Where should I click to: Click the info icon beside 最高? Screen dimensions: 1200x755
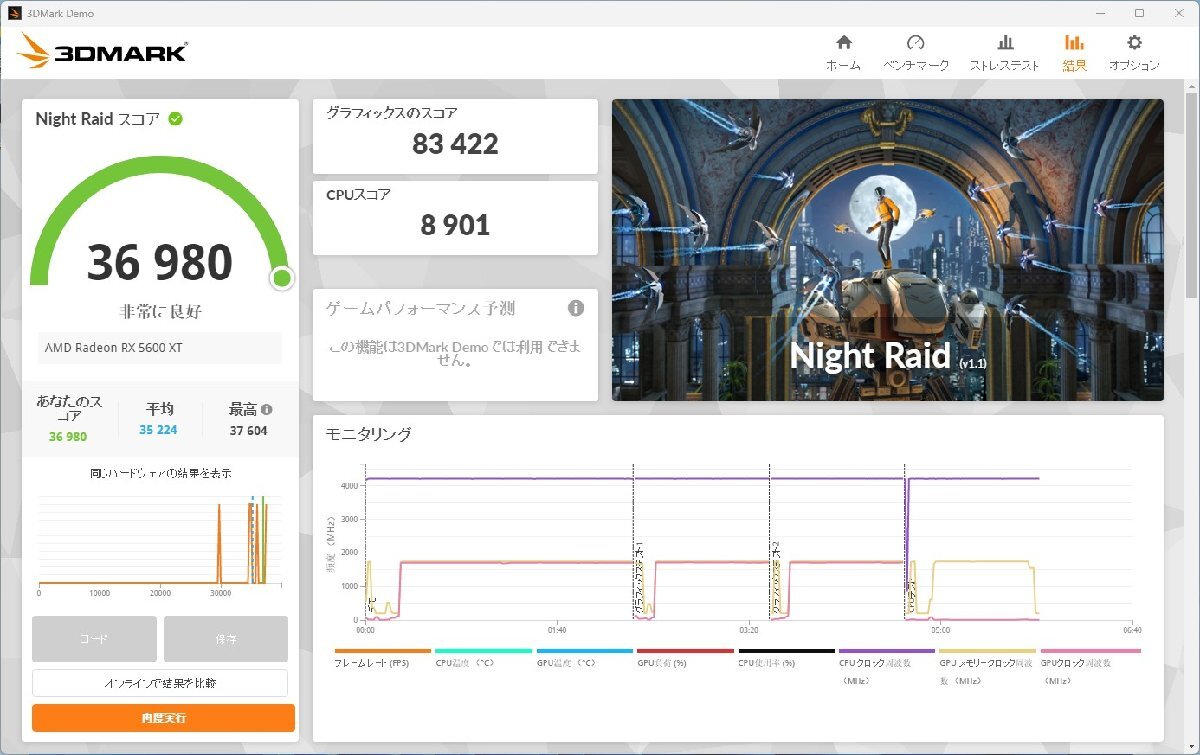[267, 409]
